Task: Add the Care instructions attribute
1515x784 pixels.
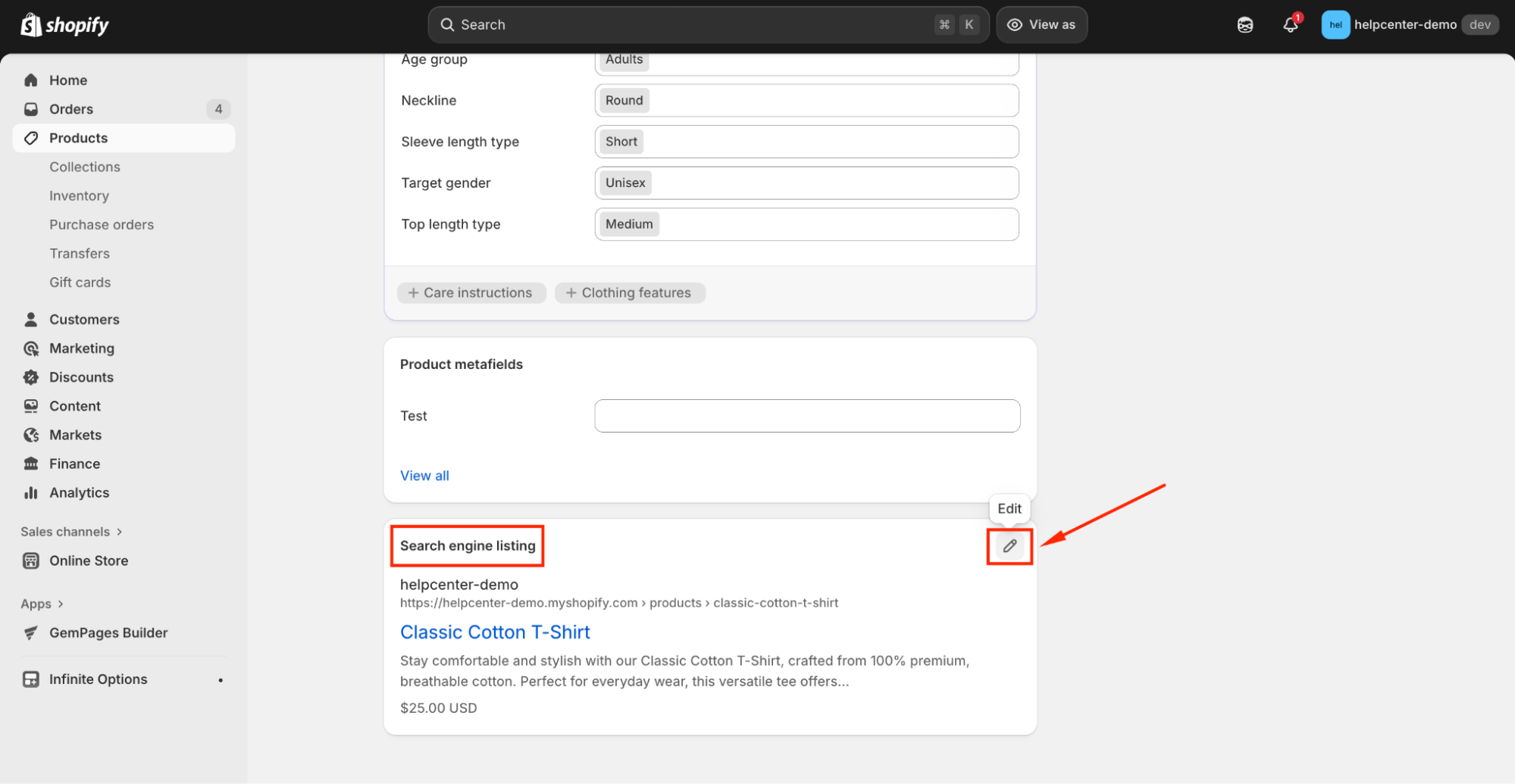Action: 471,293
